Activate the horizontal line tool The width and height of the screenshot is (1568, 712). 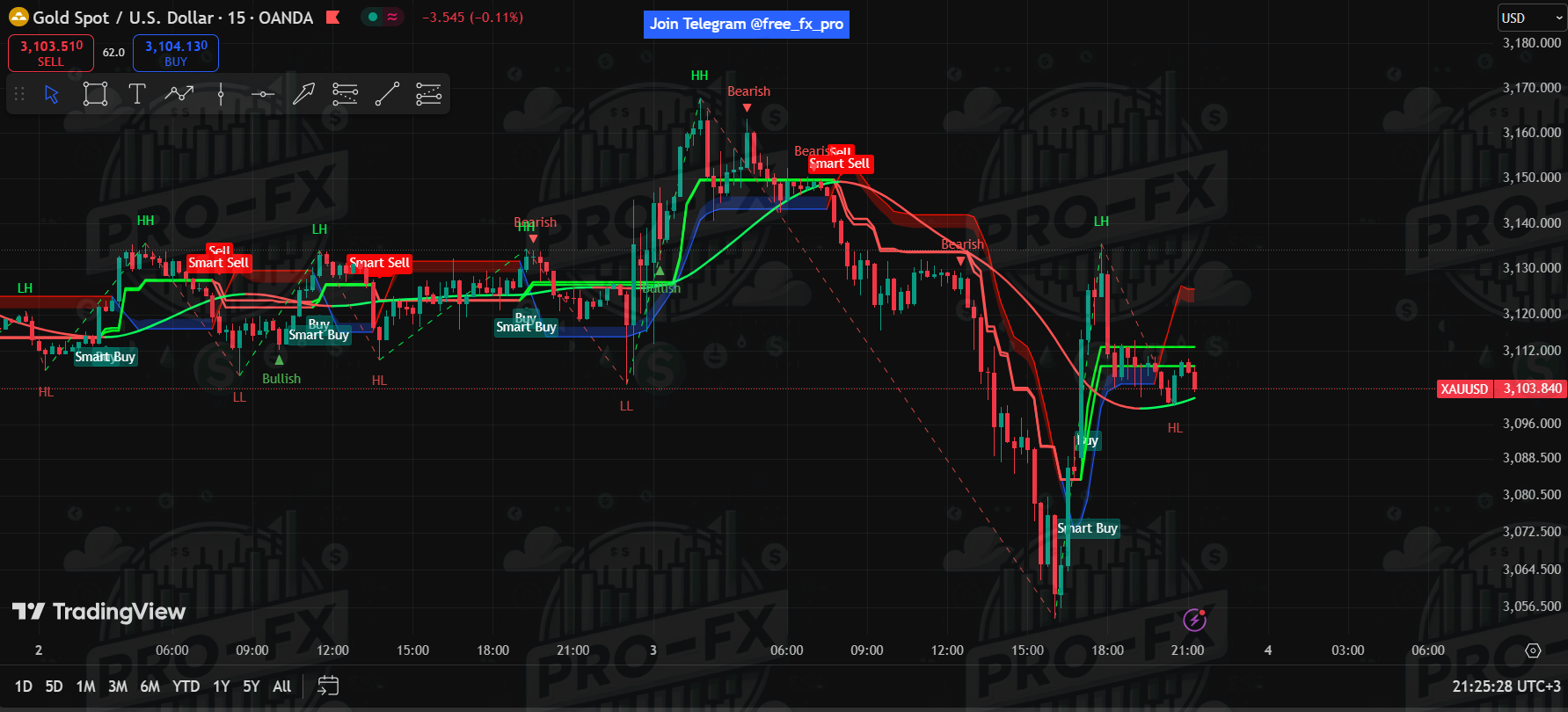(x=262, y=94)
